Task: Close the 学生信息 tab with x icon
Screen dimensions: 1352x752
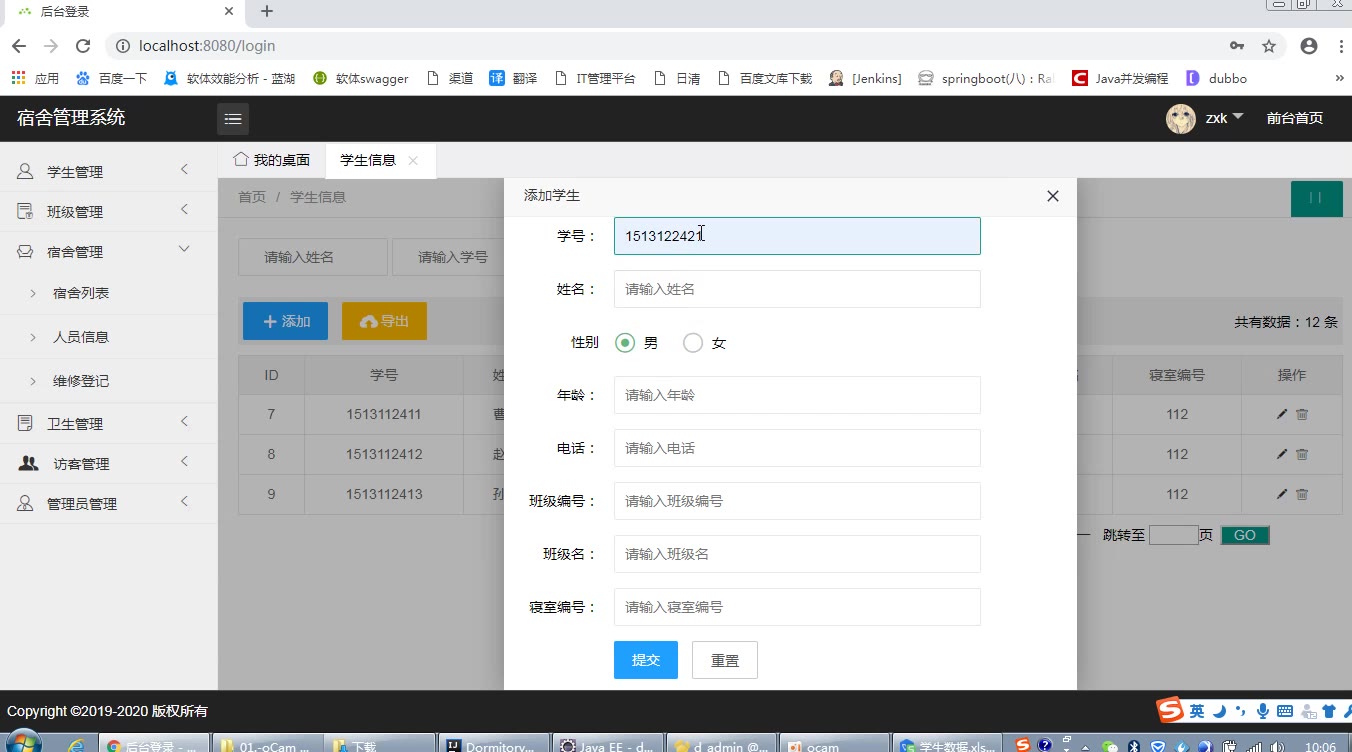Action: pos(413,161)
